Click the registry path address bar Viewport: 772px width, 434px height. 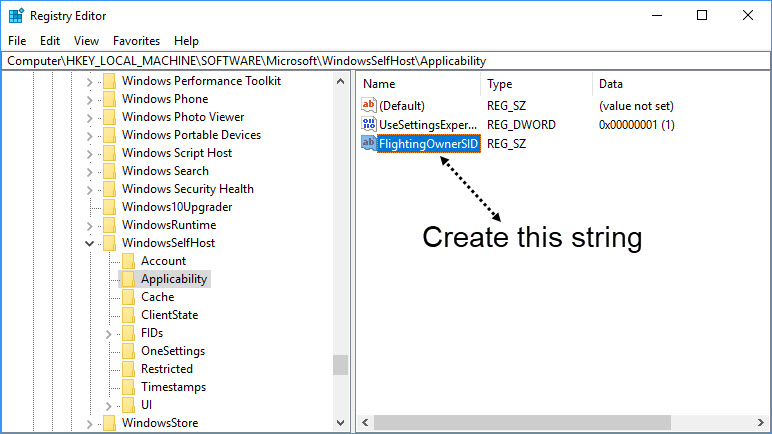pos(386,61)
